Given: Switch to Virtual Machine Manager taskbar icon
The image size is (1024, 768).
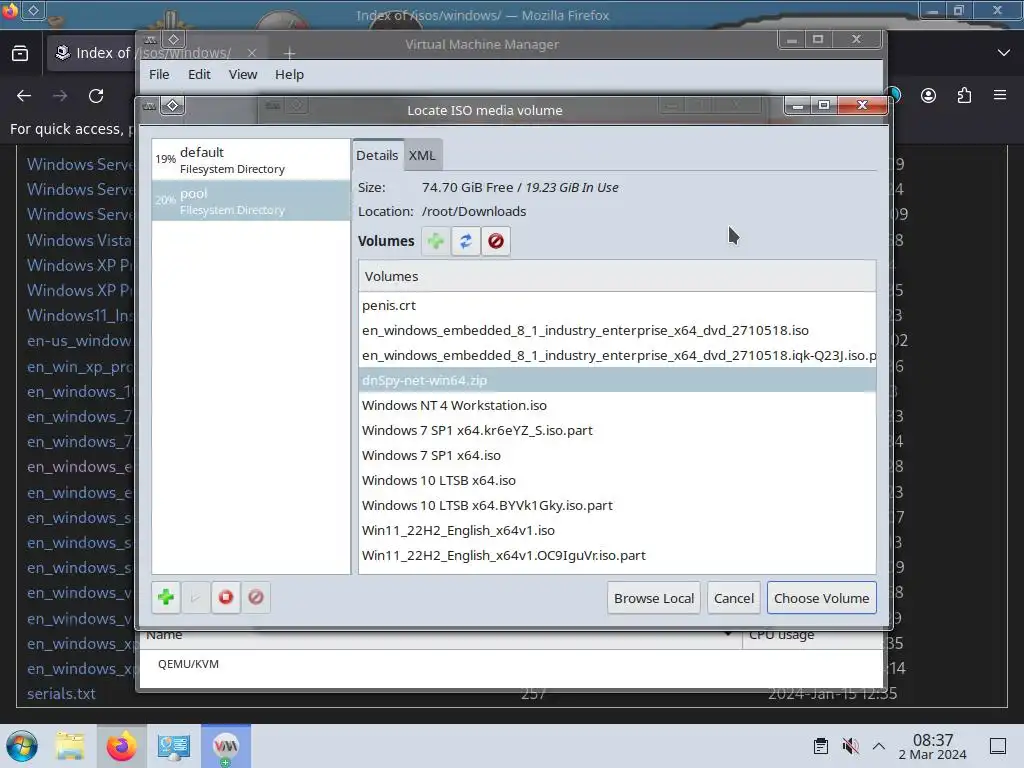Looking at the screenshot, I should coord(226,746).
